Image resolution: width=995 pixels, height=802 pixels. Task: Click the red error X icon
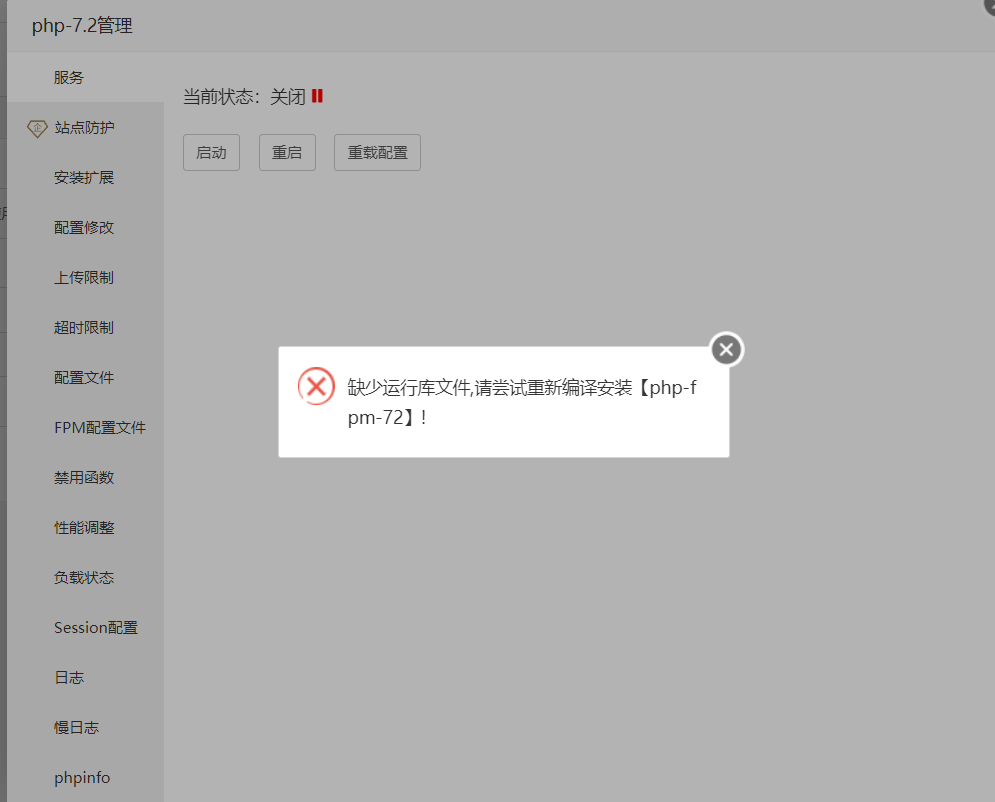coord(316,386)
